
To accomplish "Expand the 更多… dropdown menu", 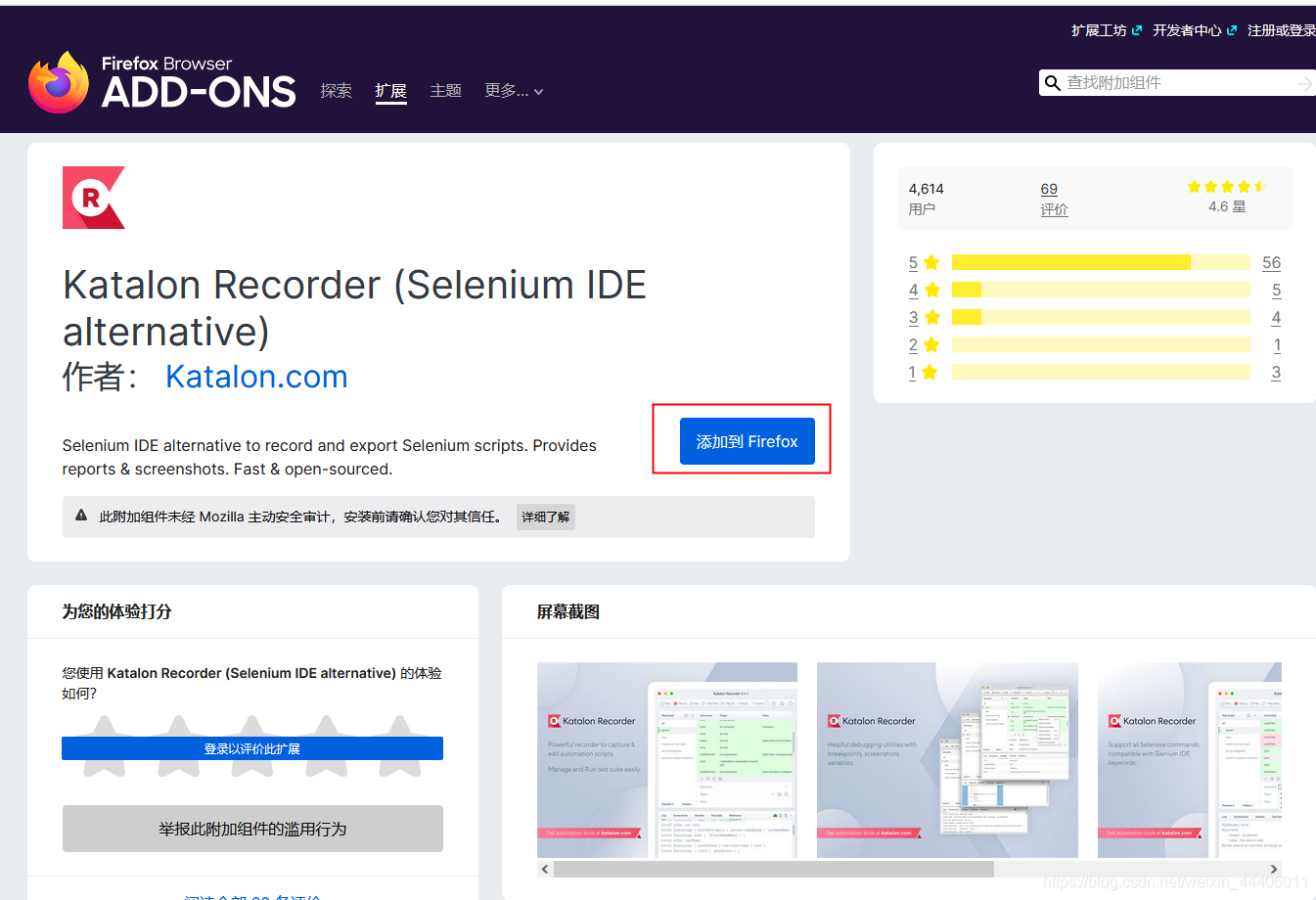I will [514, 91].
